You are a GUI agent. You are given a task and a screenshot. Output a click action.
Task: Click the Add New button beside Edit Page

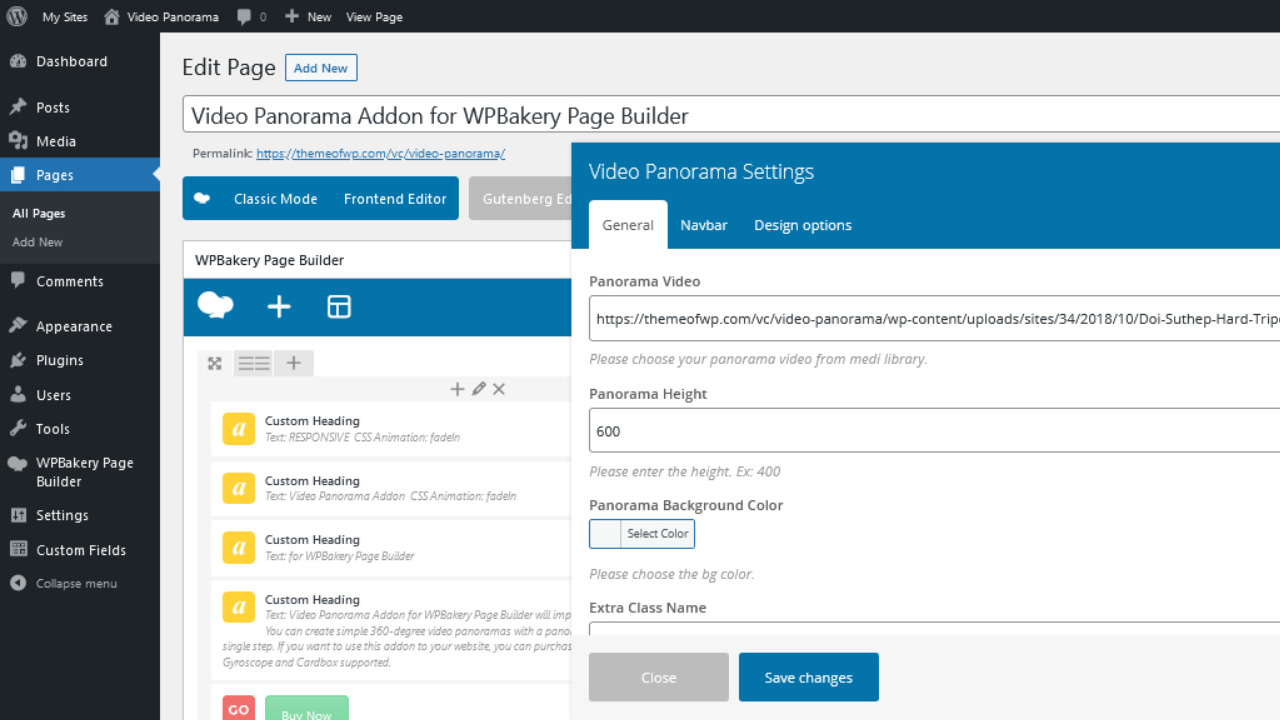pos(321,68)
